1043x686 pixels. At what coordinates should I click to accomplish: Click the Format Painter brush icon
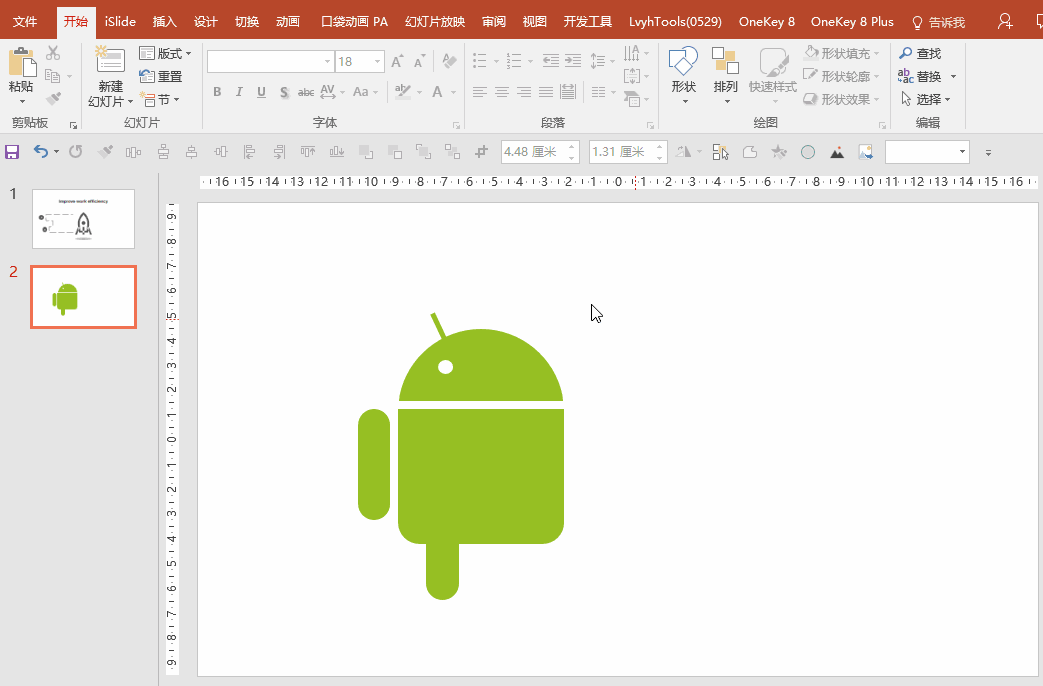(53, 99)
